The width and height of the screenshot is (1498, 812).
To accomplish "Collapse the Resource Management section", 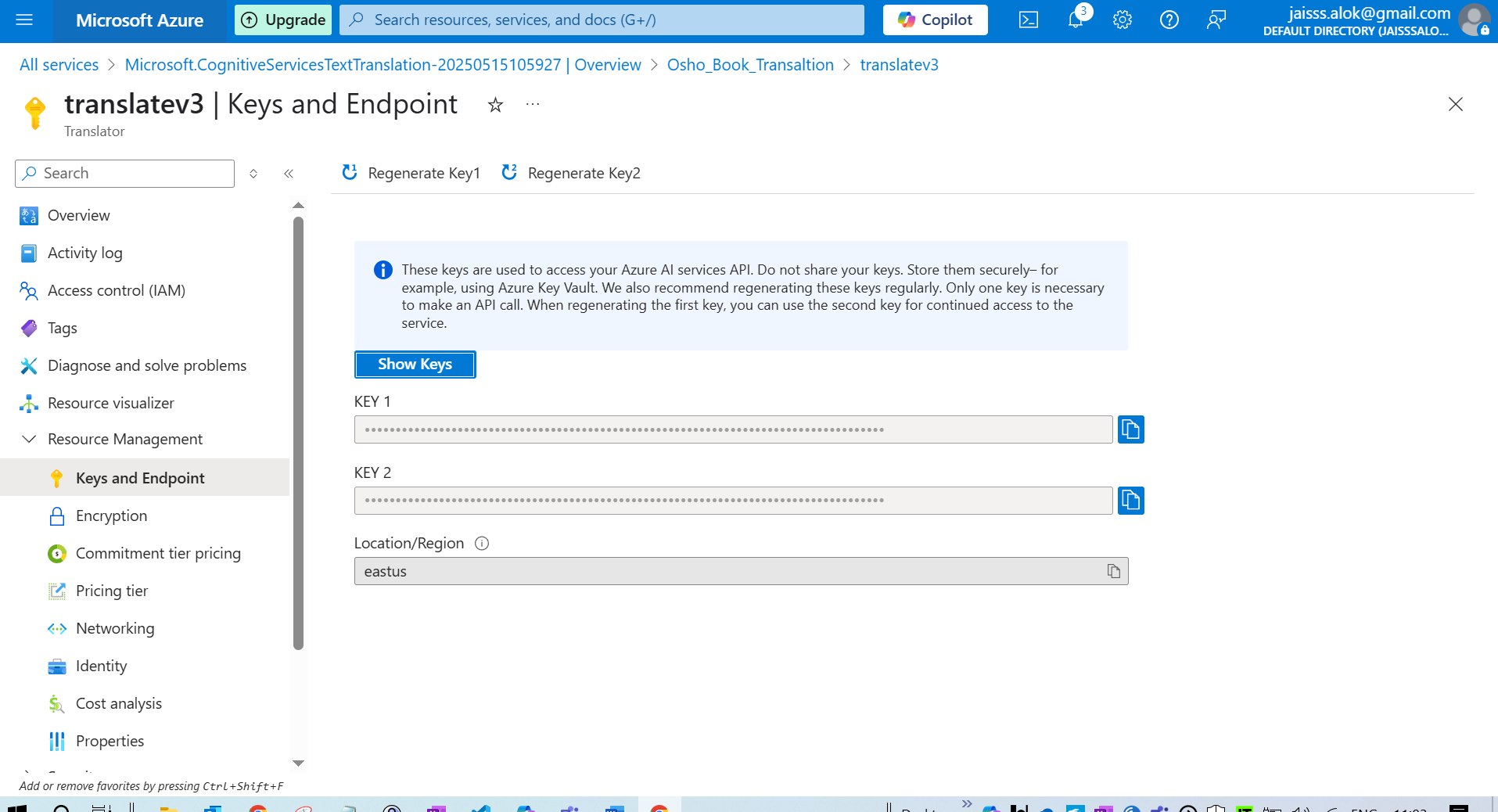I will (x=29, y=440).
